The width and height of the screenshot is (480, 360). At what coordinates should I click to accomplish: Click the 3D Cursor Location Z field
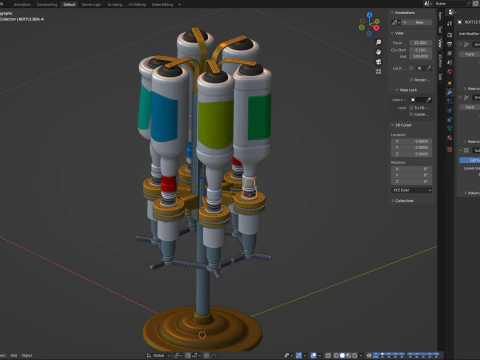[412, 154]
